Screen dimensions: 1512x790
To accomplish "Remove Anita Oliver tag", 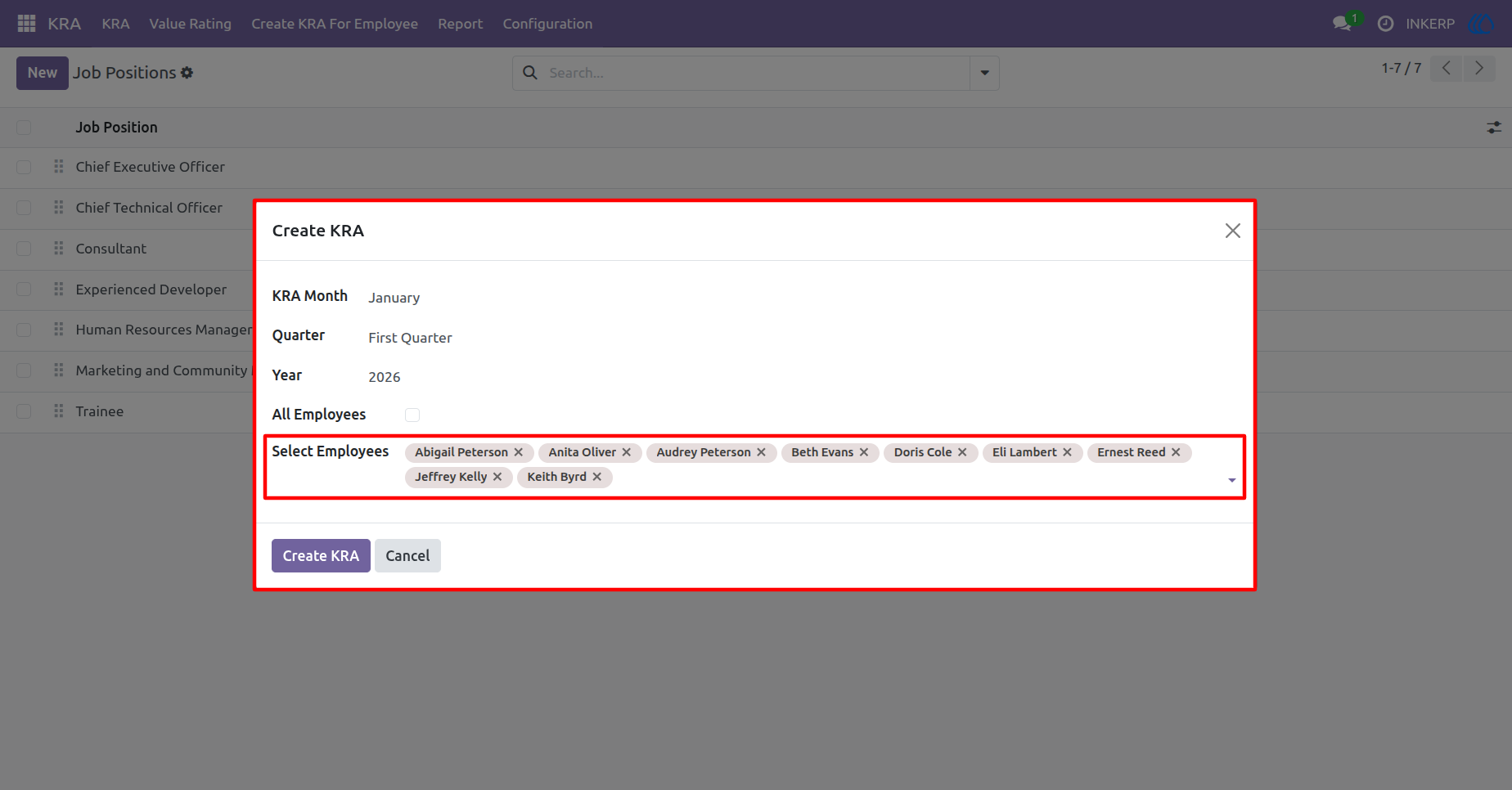I will tap(627, 452).
